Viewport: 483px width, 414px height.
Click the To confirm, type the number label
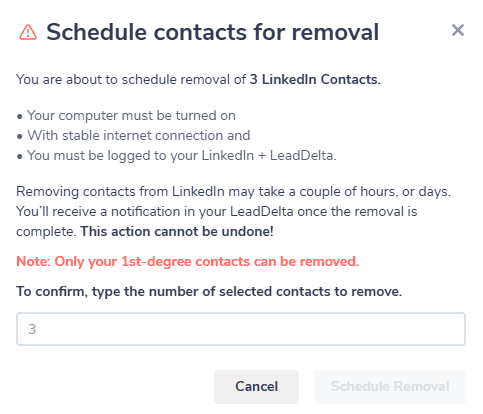pyautogui.click(x=209, y=292)
